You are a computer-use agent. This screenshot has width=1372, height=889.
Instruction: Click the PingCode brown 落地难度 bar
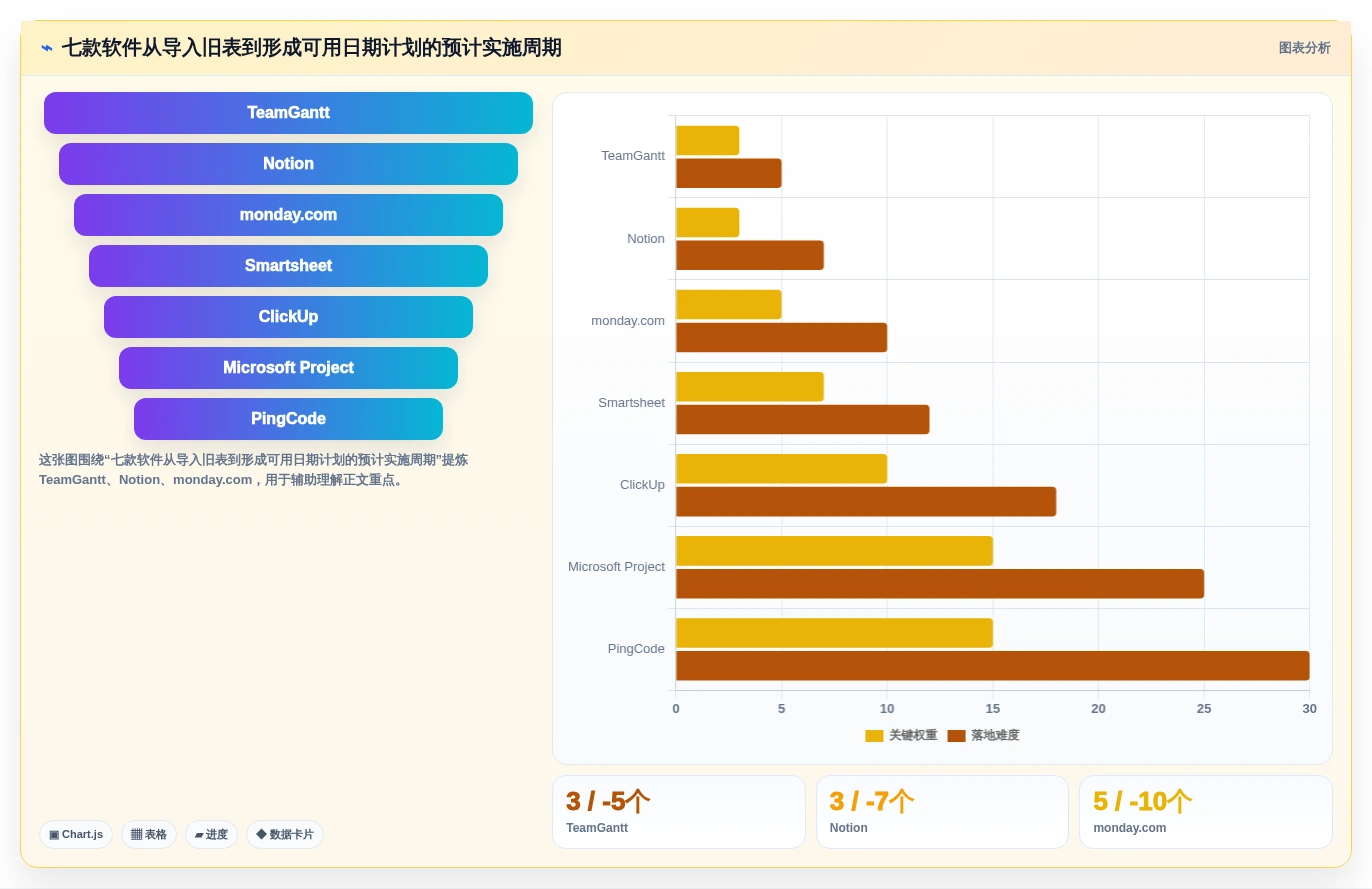pyautogui.click(x=993, y=665)
